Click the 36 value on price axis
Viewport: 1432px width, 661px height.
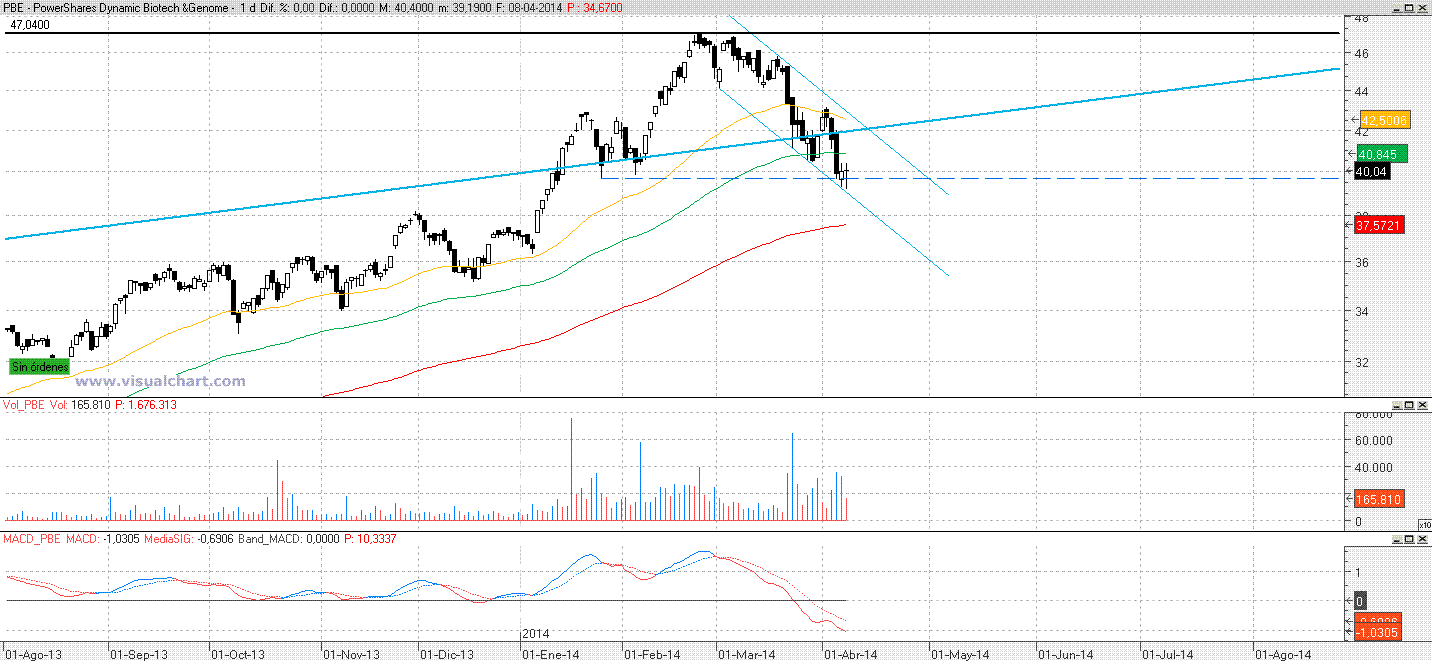coord(1361,263)
